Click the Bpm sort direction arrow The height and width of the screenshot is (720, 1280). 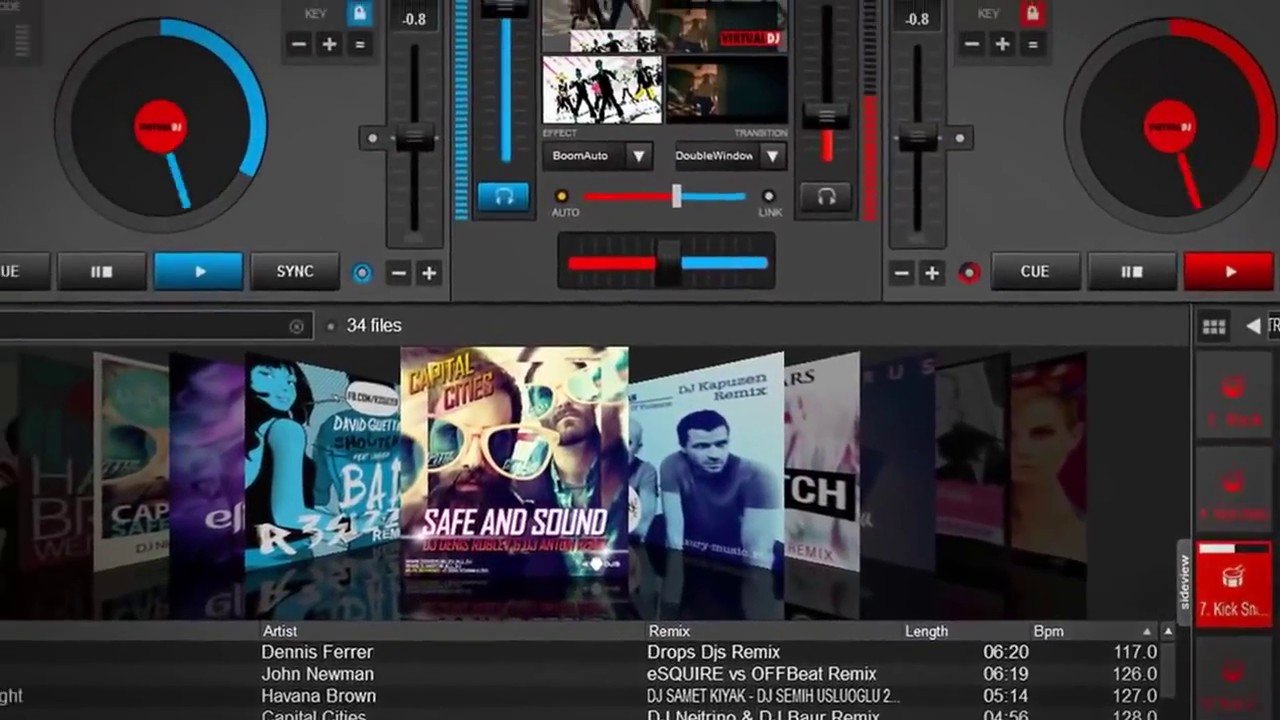coord(1147,631)
